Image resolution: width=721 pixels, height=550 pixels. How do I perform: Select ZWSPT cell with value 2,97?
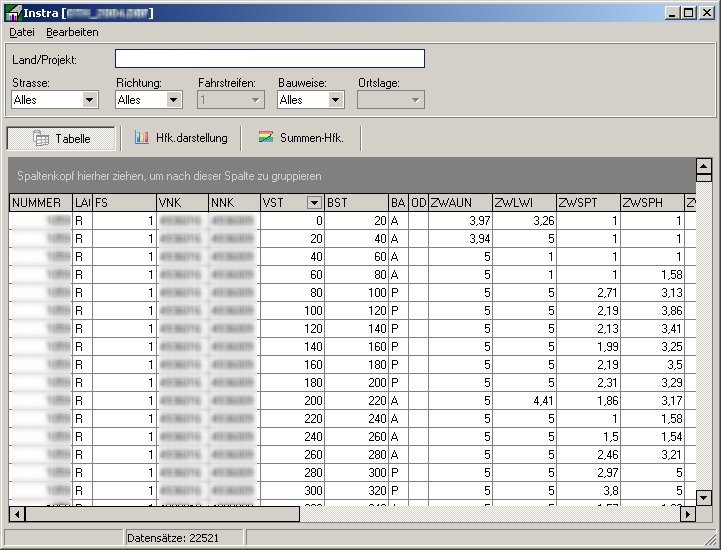pyautogui.click(x=588, y=472)
